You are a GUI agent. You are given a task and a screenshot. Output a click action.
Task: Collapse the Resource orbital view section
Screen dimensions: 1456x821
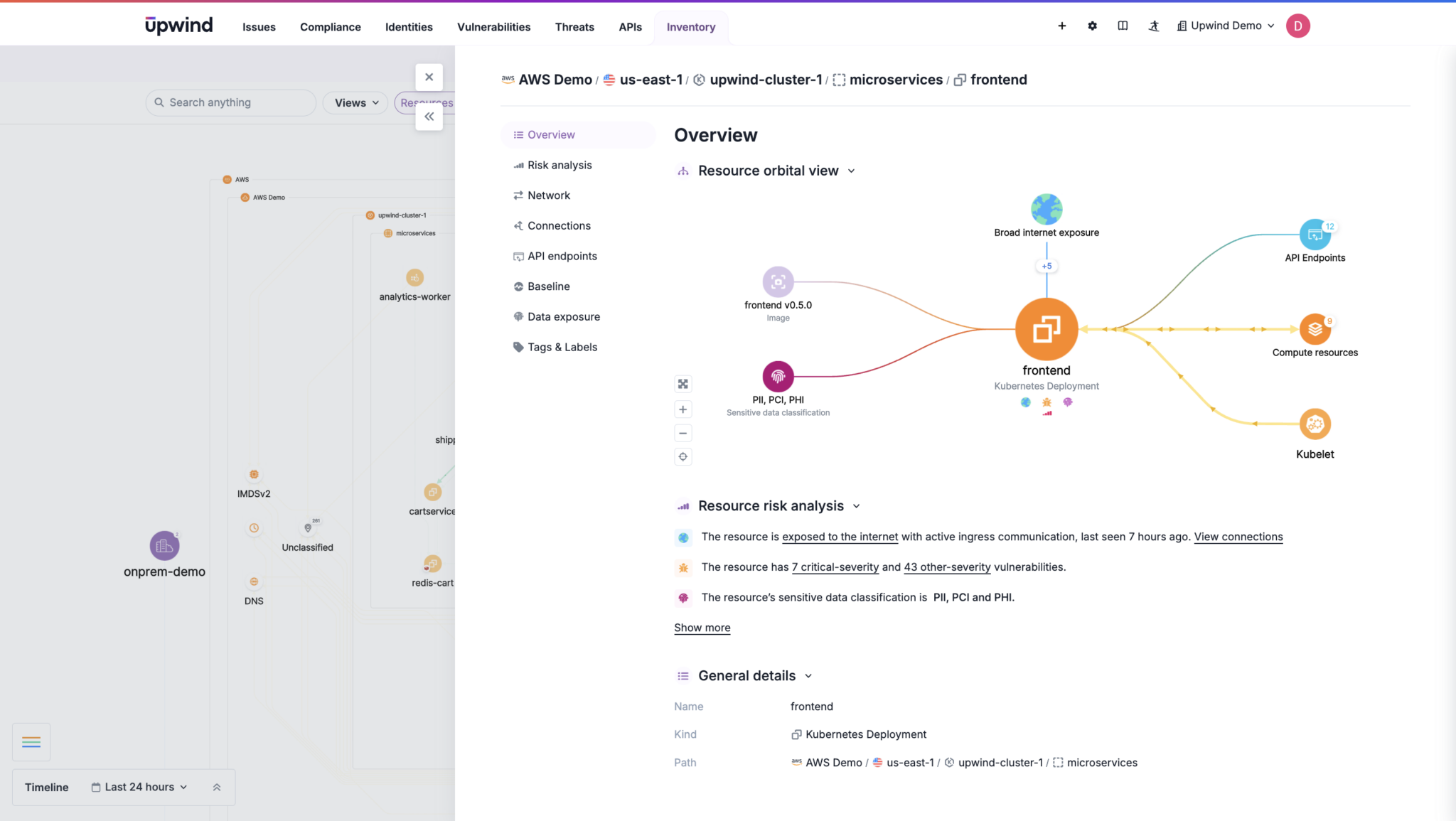pos(851,171)
